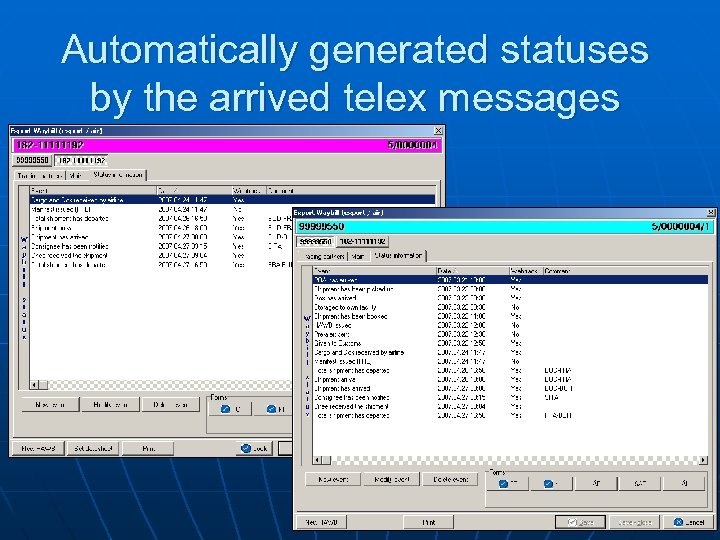The image size is (720, 540).
Task: Click New event button in back window
Action: tap(51, 405)
